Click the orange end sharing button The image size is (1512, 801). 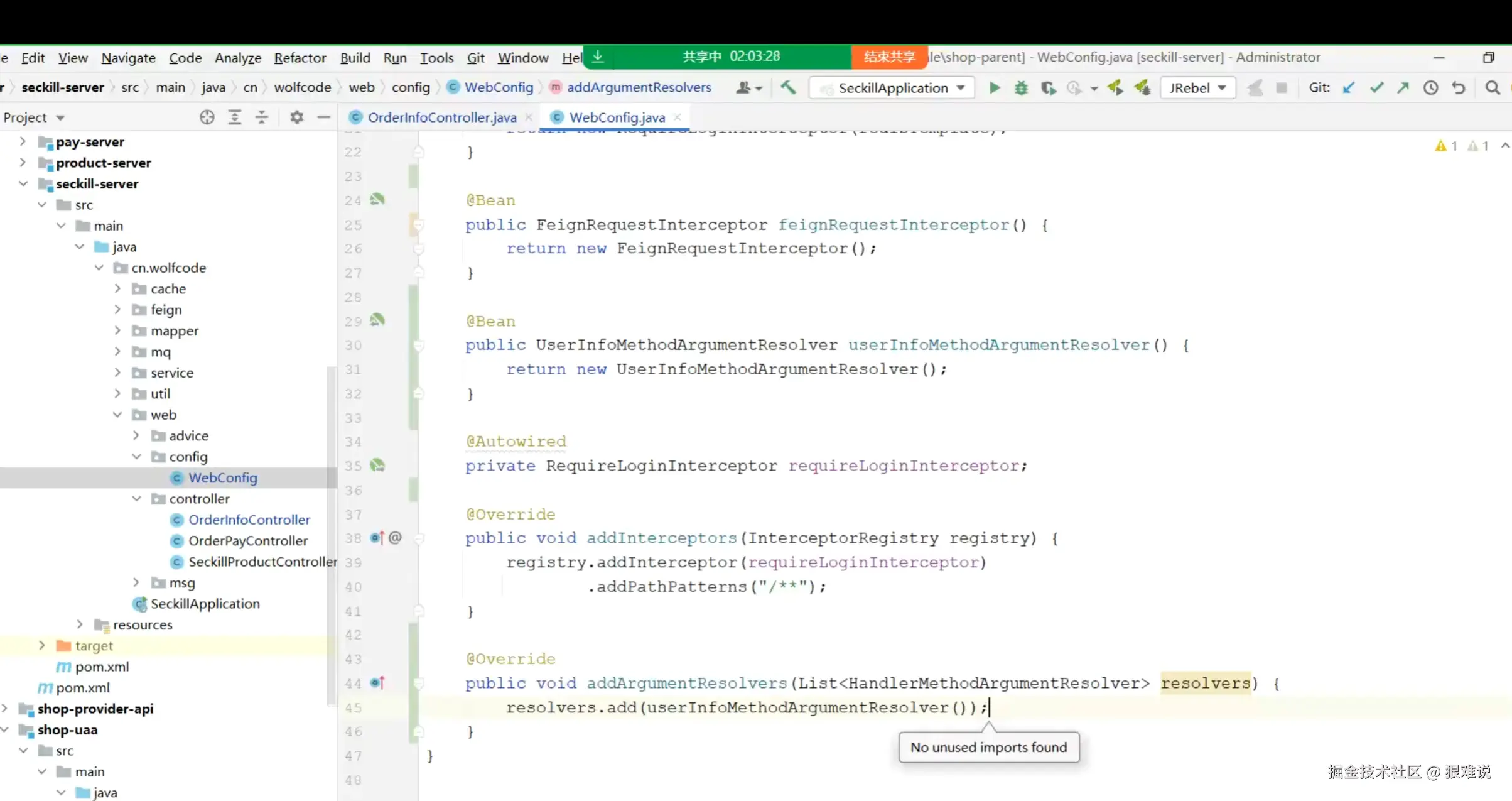888,57
